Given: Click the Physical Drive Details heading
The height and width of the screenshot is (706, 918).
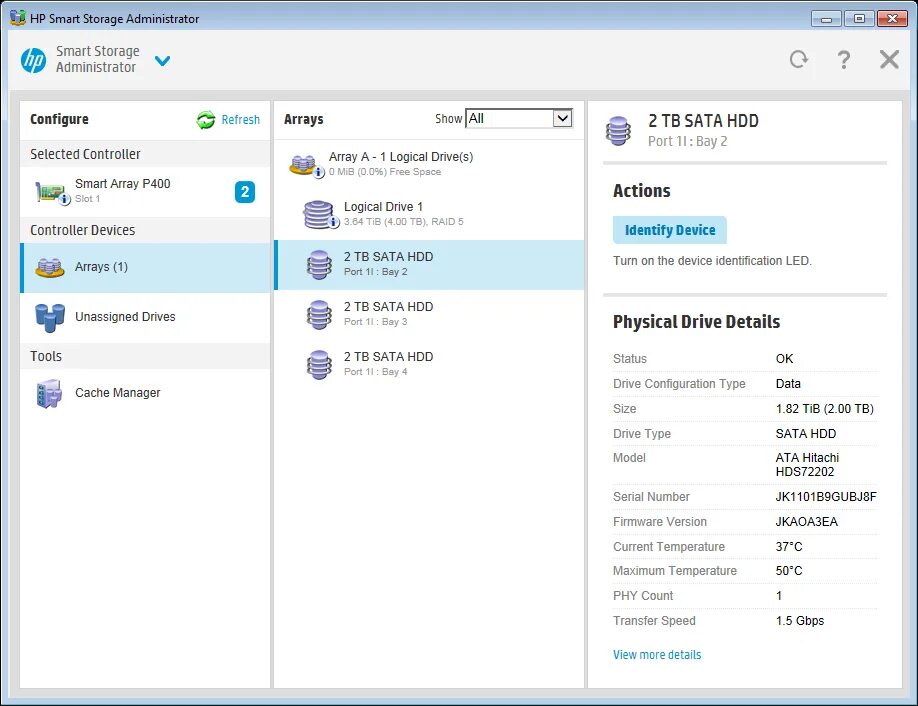Looking at the screenshot, I should (696, 322).
